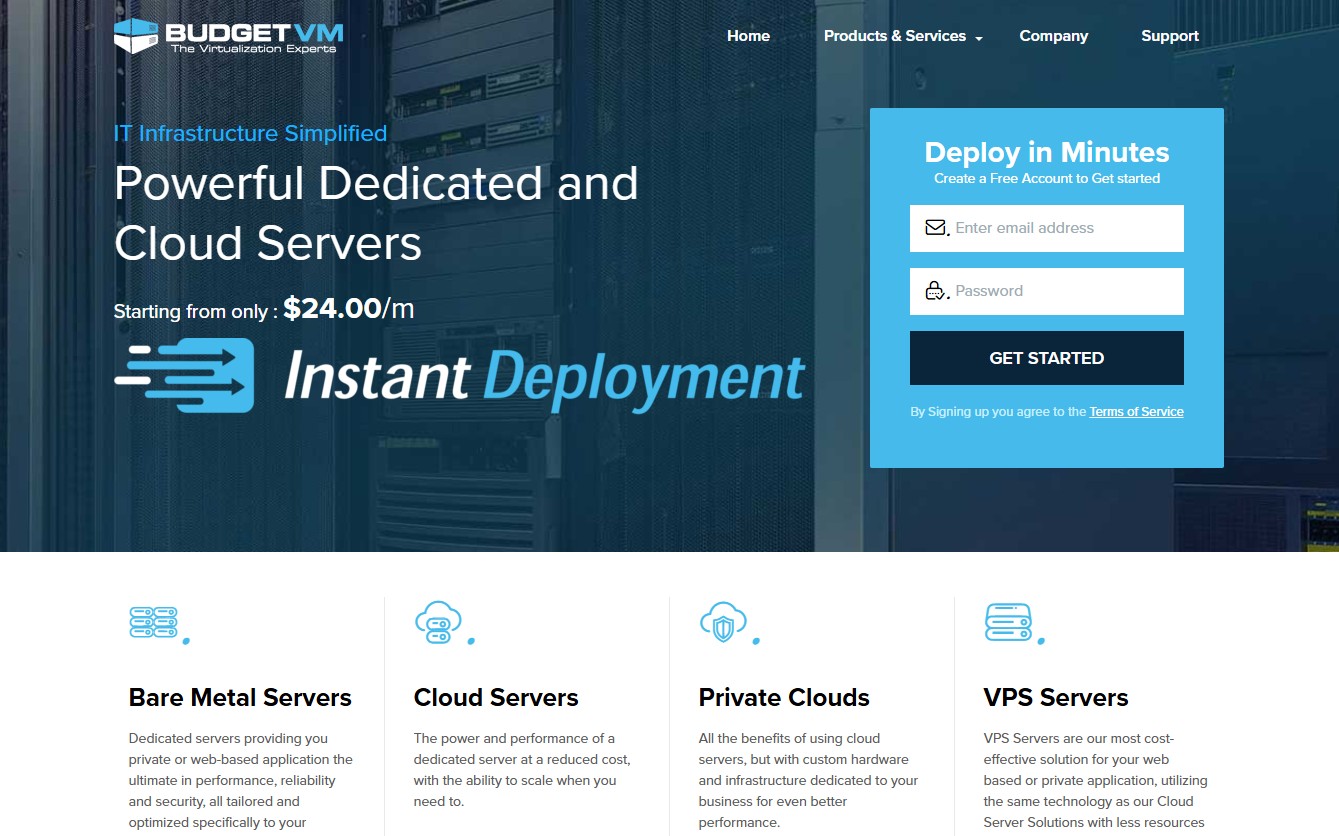Click the BudgetVM logo

[x=228, y=36]
